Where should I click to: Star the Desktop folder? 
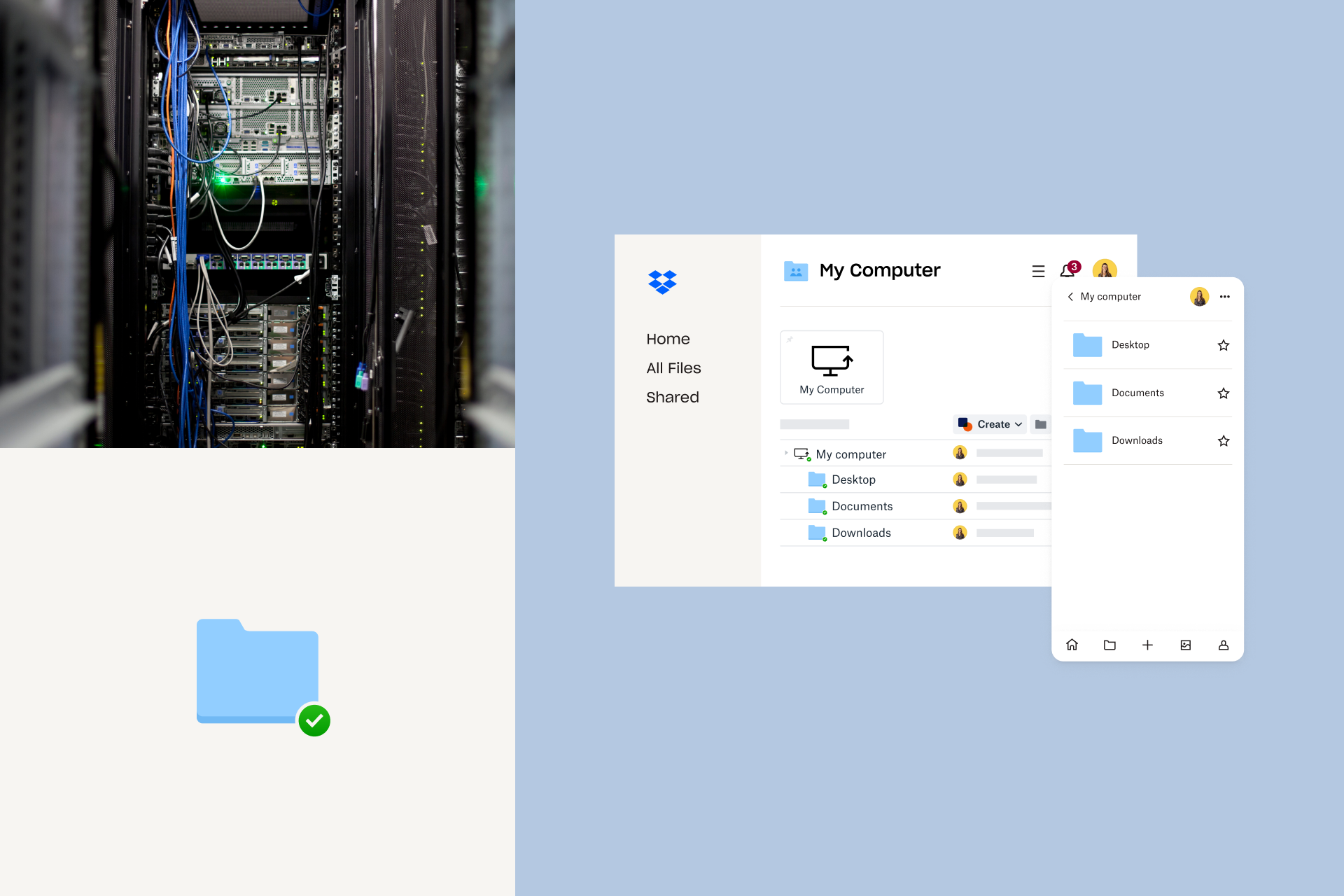(x=1223, y=344)
